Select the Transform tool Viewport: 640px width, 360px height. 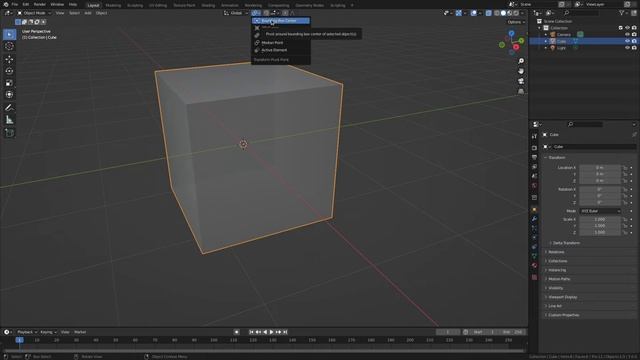(9, 95)
